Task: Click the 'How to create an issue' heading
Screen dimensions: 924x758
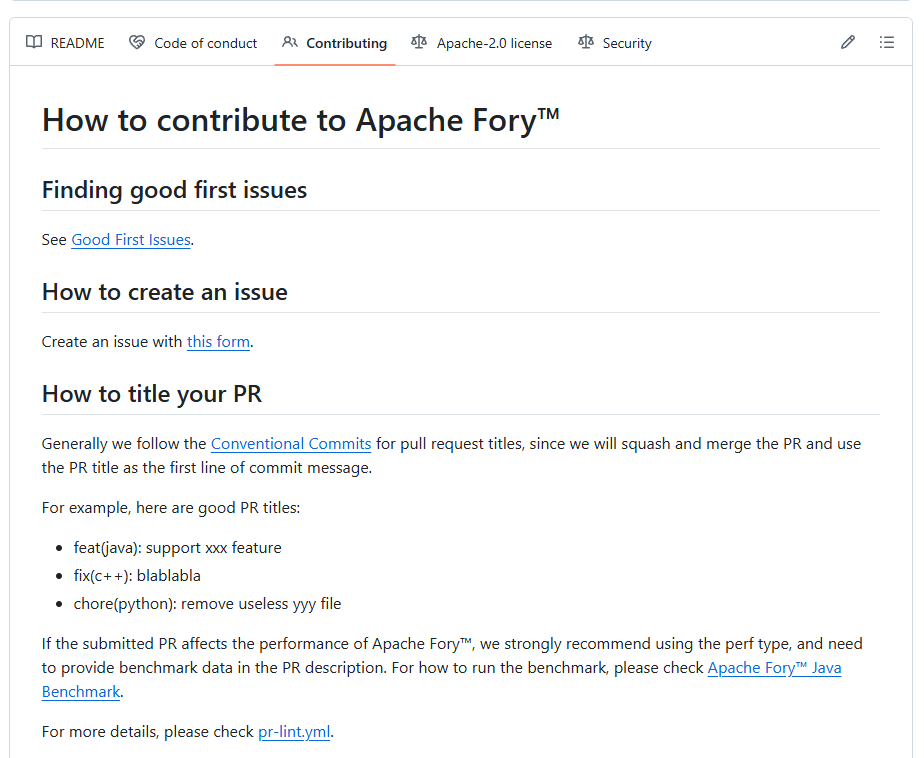Action: coord(164,292)
